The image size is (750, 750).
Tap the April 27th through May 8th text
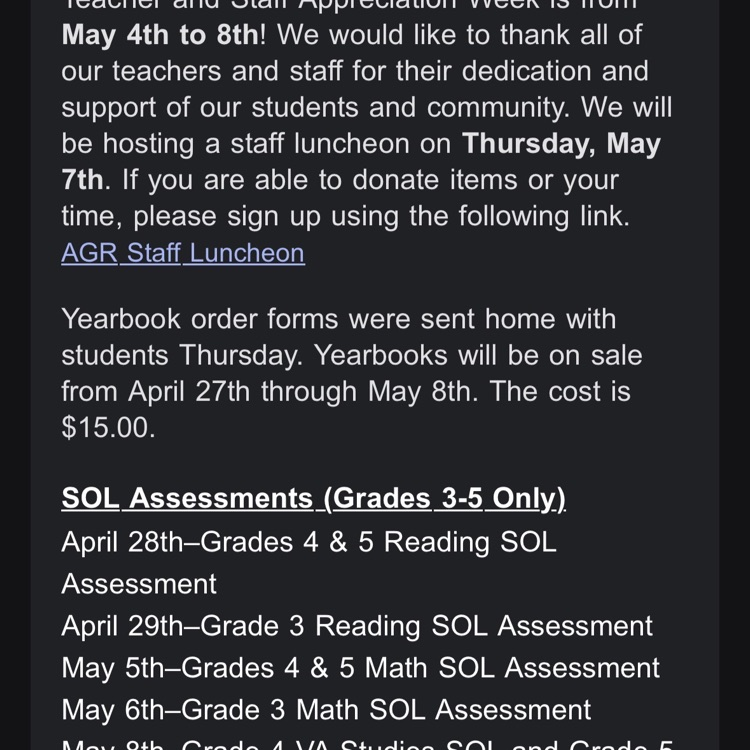[x=303, y=392]
